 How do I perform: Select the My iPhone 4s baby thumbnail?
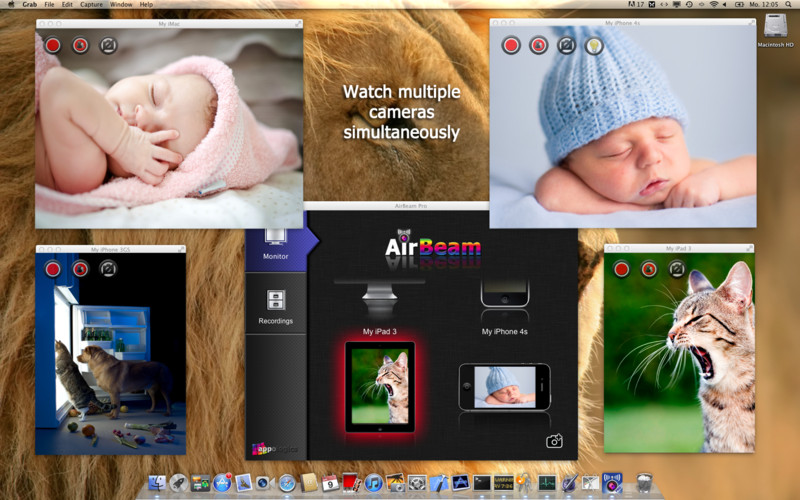[x=504, y=386]
